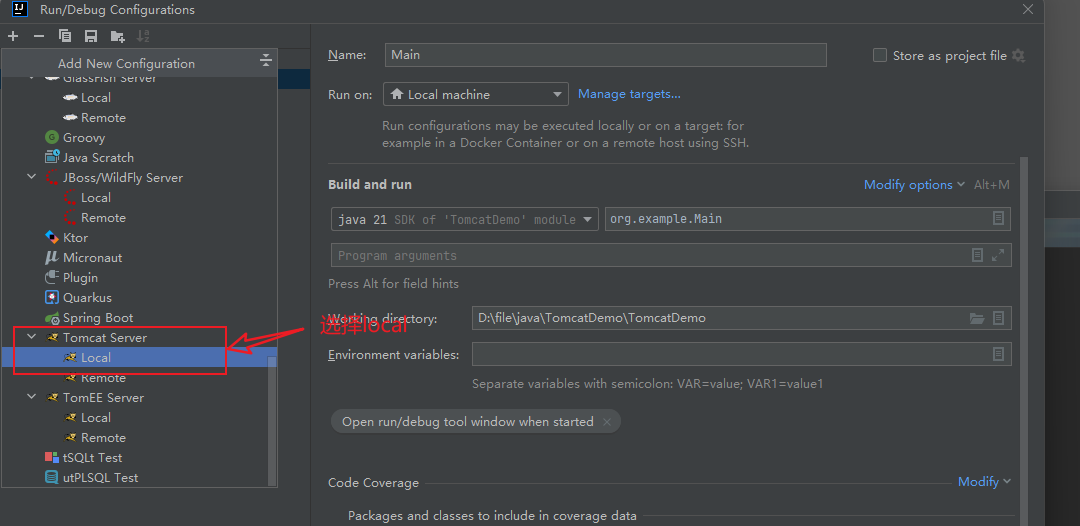Collapse the Tomcat Server tree node
Image resolution: width=1080 pixels, height=526 pixels.
coord(32,338)
